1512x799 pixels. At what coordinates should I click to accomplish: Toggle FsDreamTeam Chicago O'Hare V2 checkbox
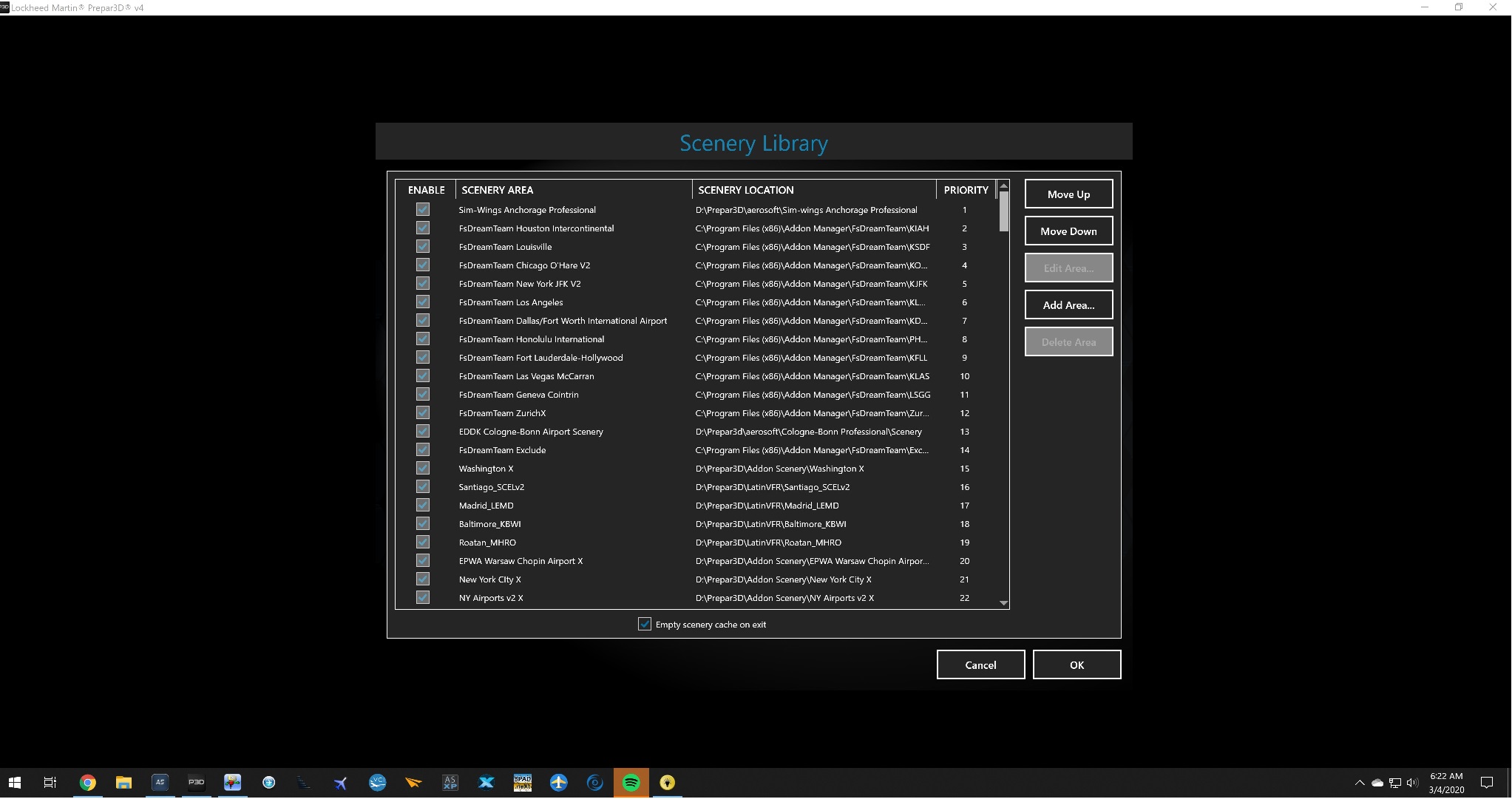[x=423, y=265]
